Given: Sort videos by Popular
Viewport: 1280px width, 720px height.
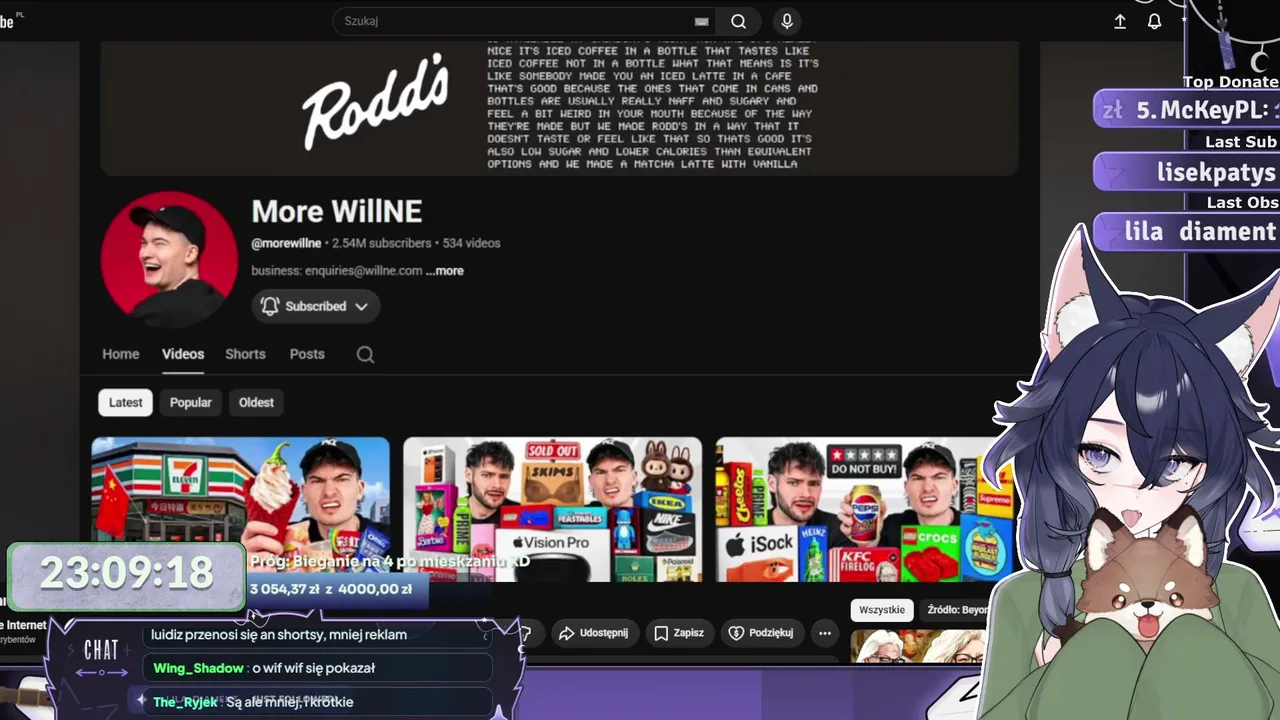Looking at the screenshot, I should 190,402.
